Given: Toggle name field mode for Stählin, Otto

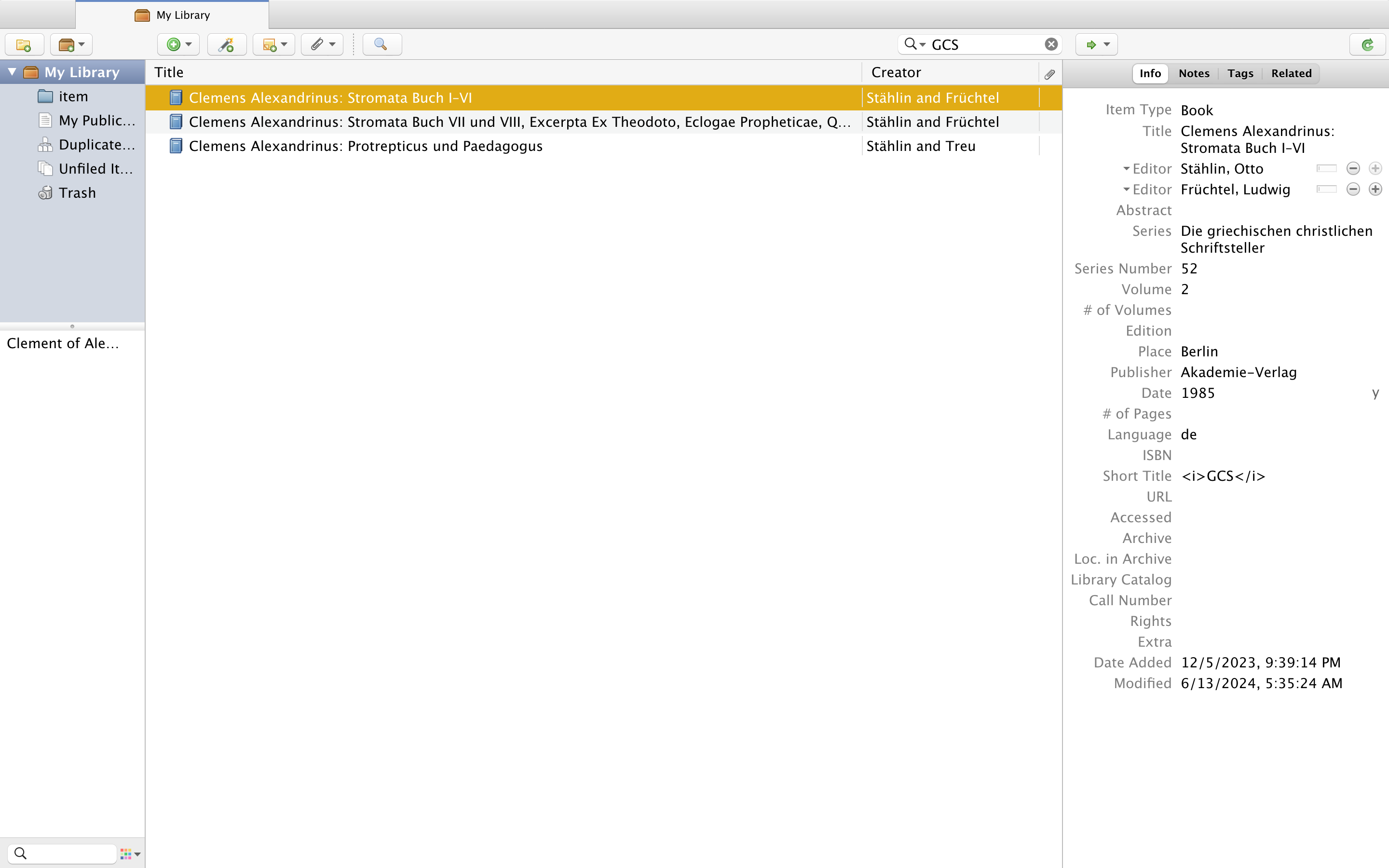Looking at the screenshot, I should pyautogui.click(x=1326, y=169).
